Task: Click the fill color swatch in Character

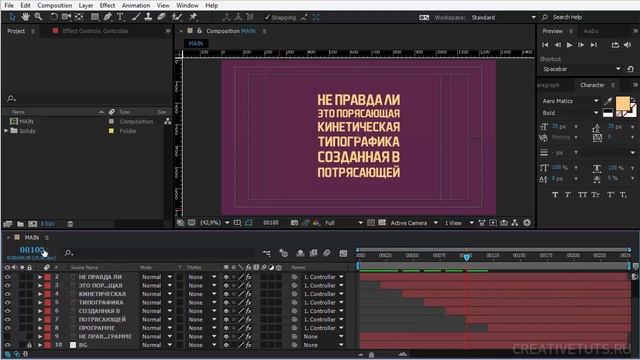Action: (x=622, y=103)
